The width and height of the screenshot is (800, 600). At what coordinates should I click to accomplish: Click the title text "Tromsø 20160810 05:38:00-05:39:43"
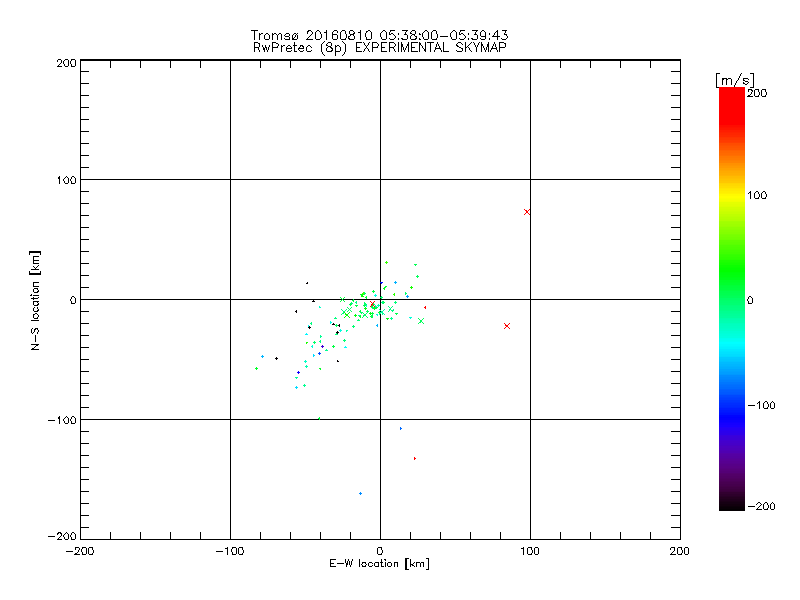[380, 35]
